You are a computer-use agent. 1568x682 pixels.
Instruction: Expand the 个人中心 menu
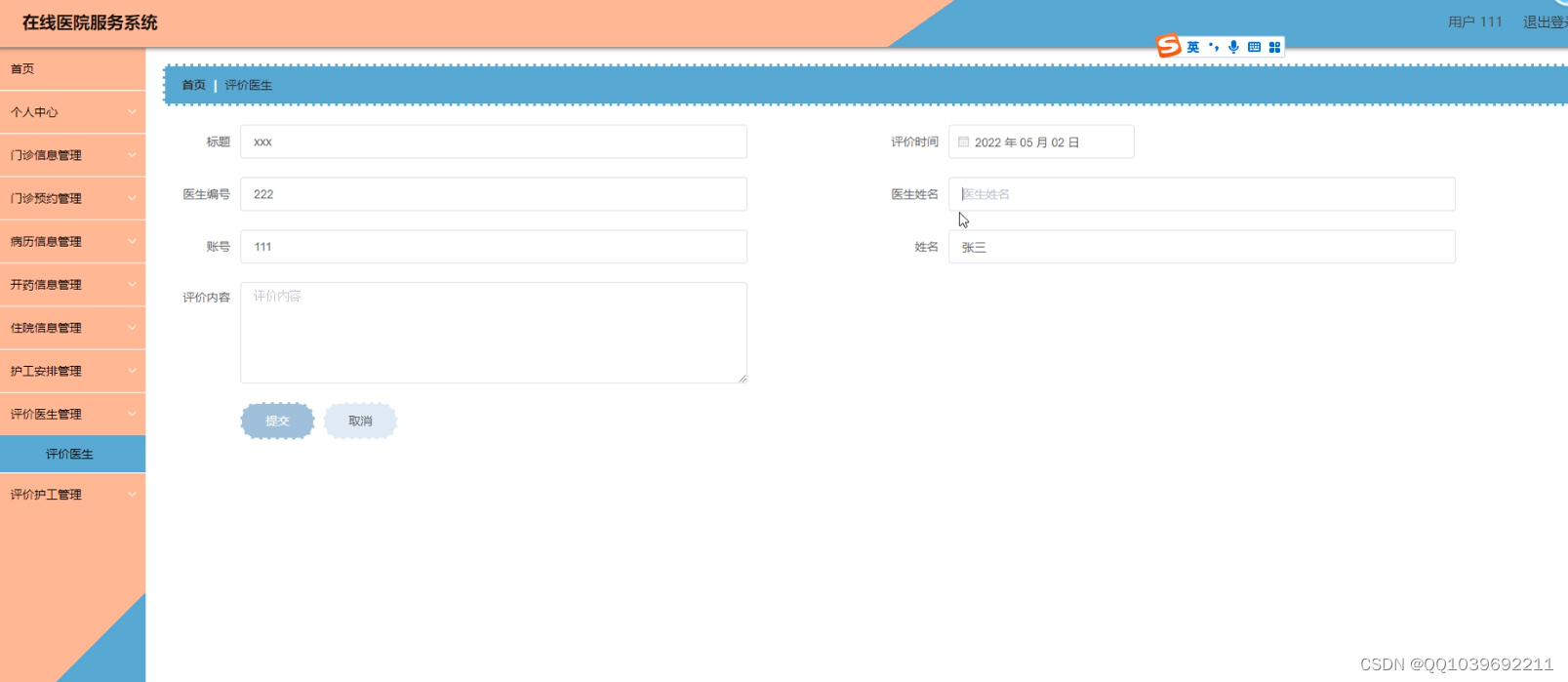click(73, 112)
